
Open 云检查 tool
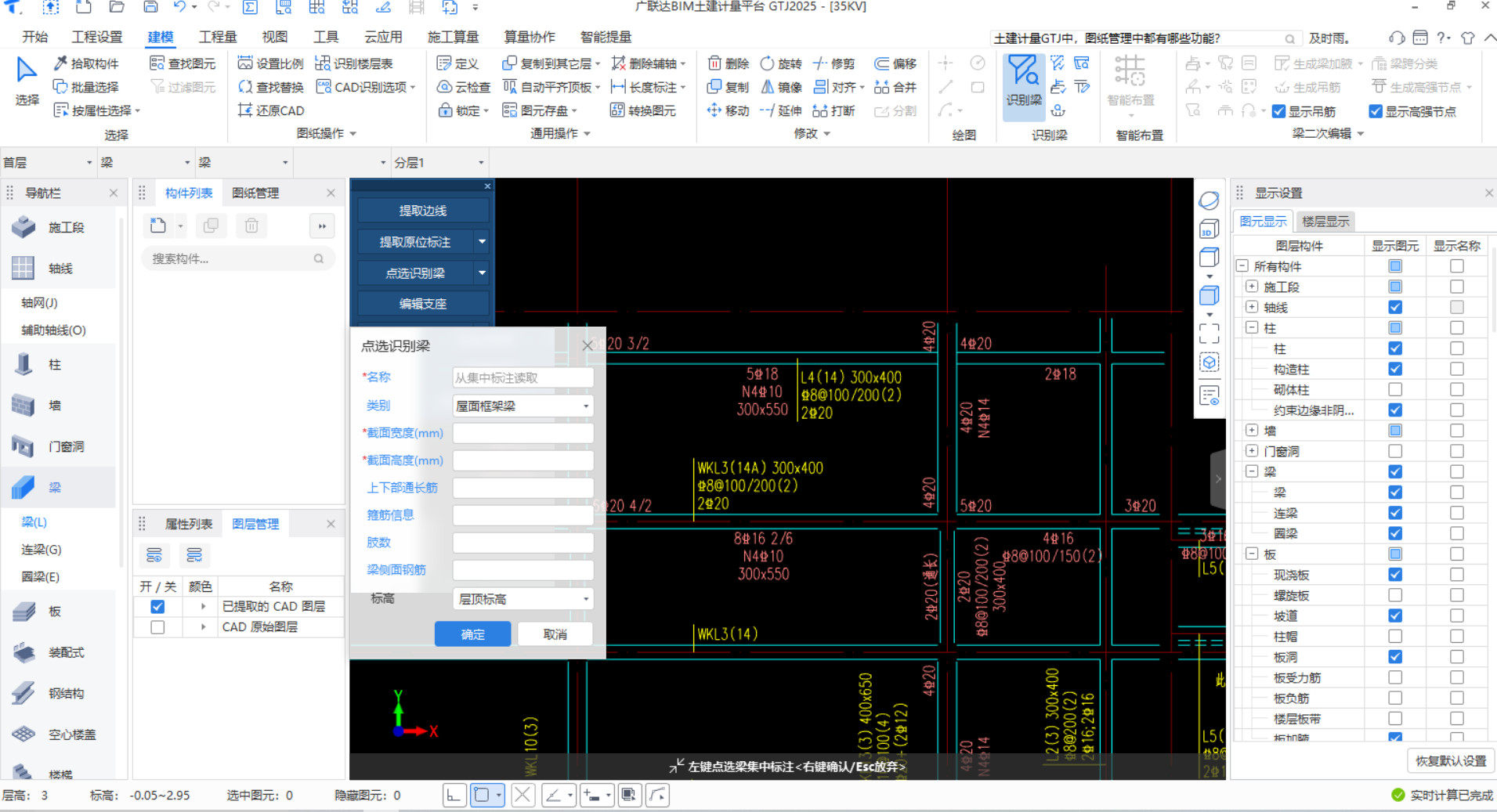pyautogui.click(x=464, y=87)
